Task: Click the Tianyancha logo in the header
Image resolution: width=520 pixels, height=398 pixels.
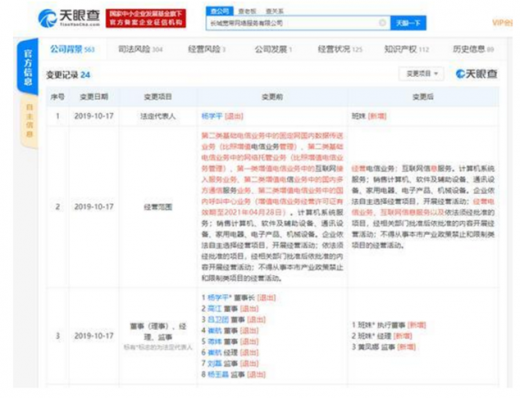Action: (x=69, y=18)
